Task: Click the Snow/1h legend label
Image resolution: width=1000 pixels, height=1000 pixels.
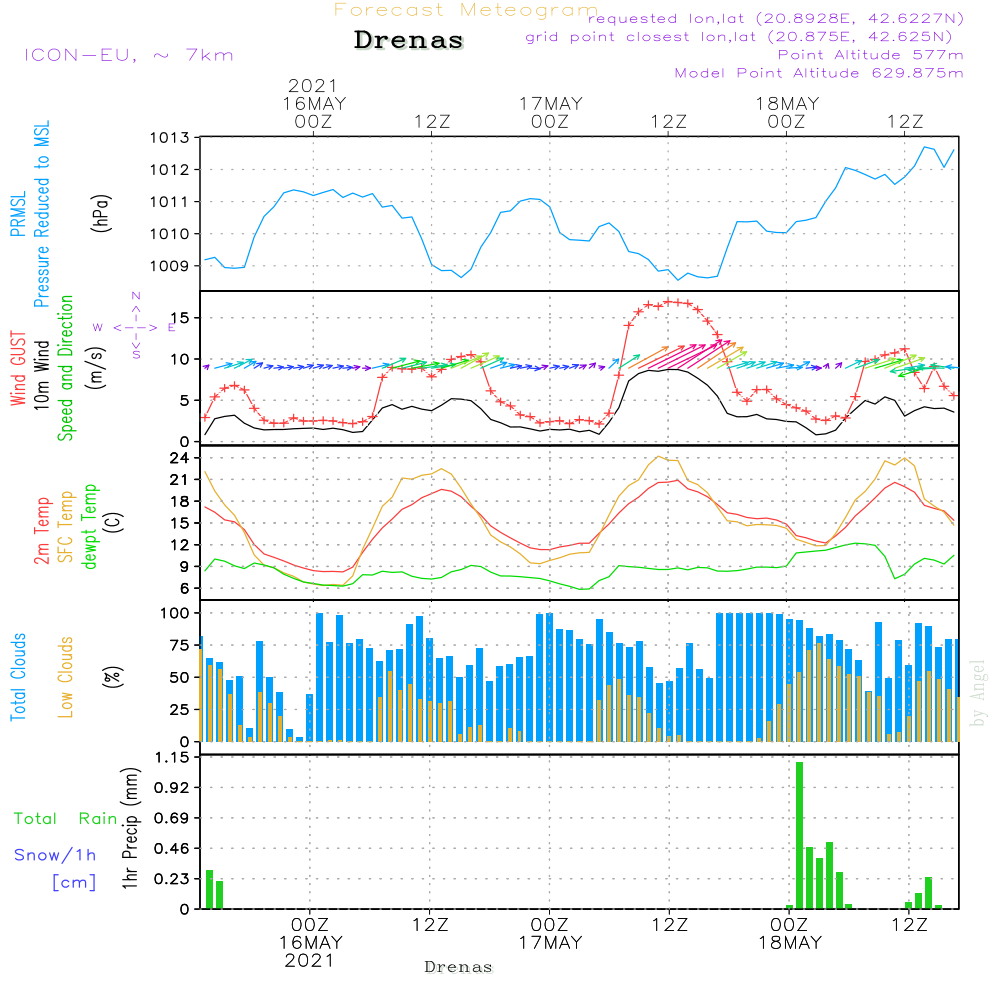Action: (x=55, y=855)
